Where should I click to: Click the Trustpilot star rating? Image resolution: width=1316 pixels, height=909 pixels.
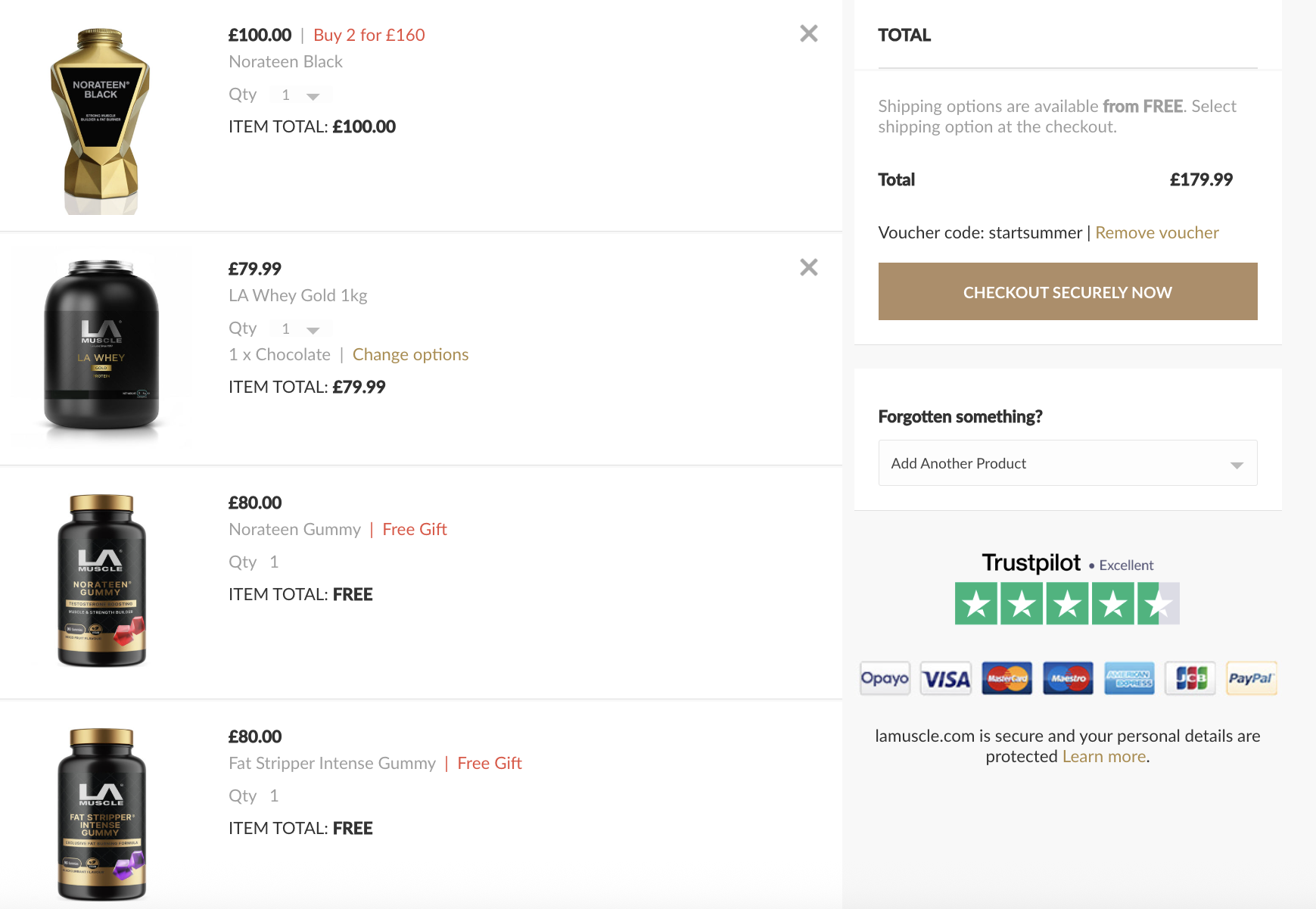coord(1067,603)
